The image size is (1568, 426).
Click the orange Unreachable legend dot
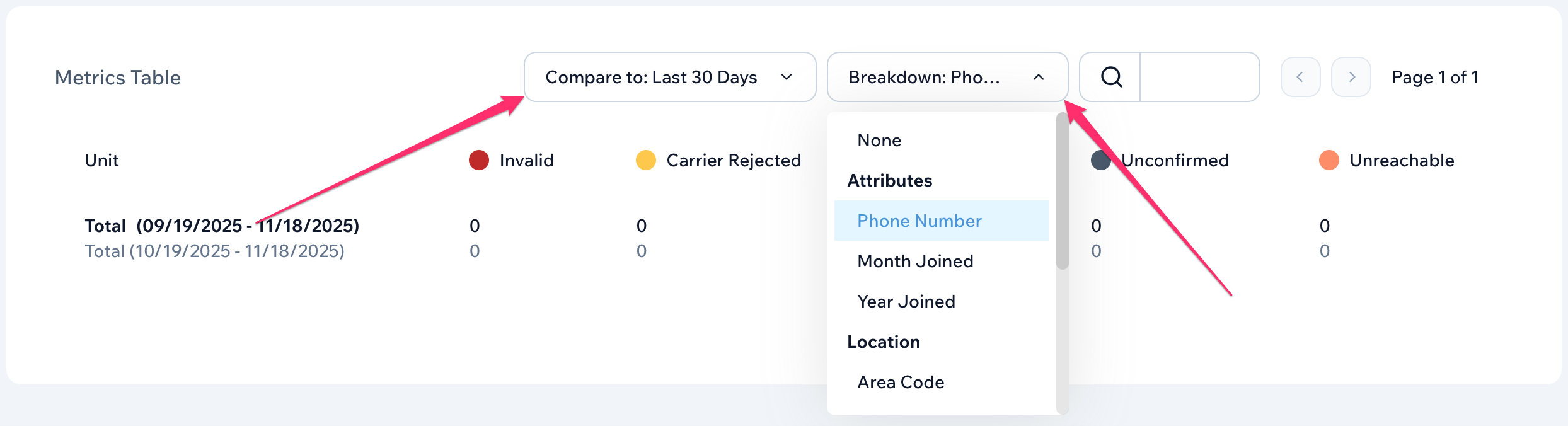[x=1329, y=160]
